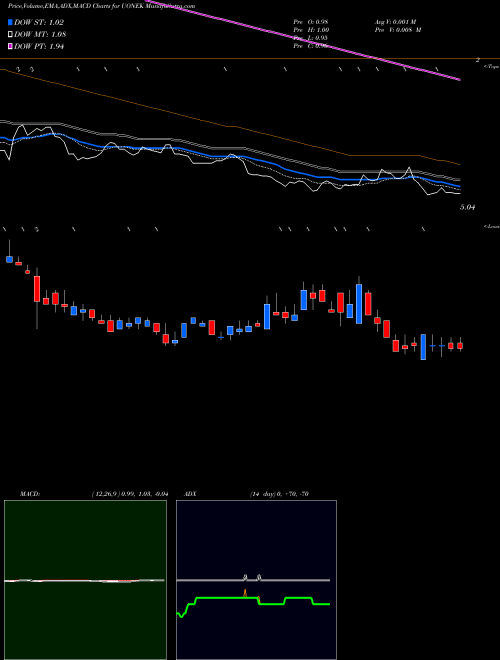The height and width of the screenshot is (660, 500).
Task: Click the blue DOW ST legend swatch
Action: pos(10,22)
